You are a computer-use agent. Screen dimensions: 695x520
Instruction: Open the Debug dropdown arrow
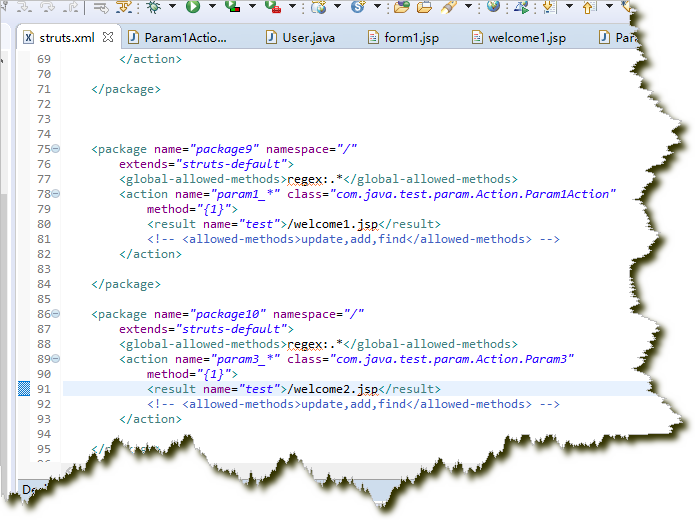click(172, 7)
